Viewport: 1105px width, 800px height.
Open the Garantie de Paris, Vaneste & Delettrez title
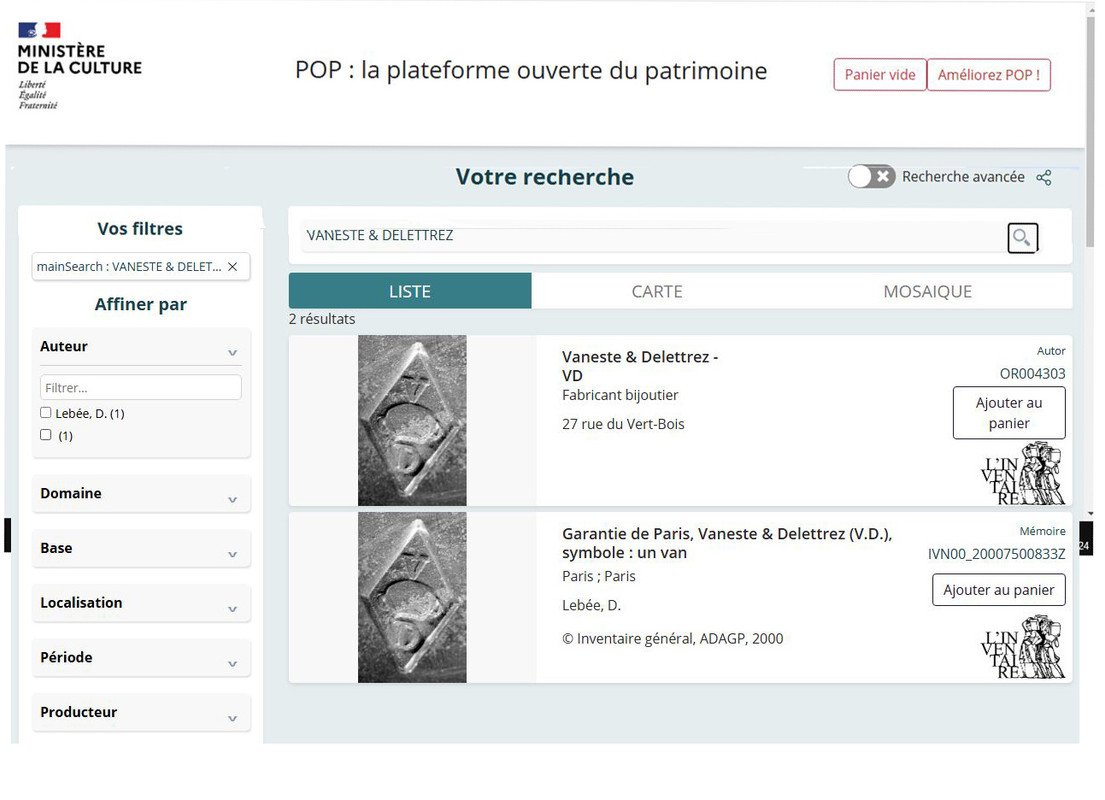tap(727, 543)
